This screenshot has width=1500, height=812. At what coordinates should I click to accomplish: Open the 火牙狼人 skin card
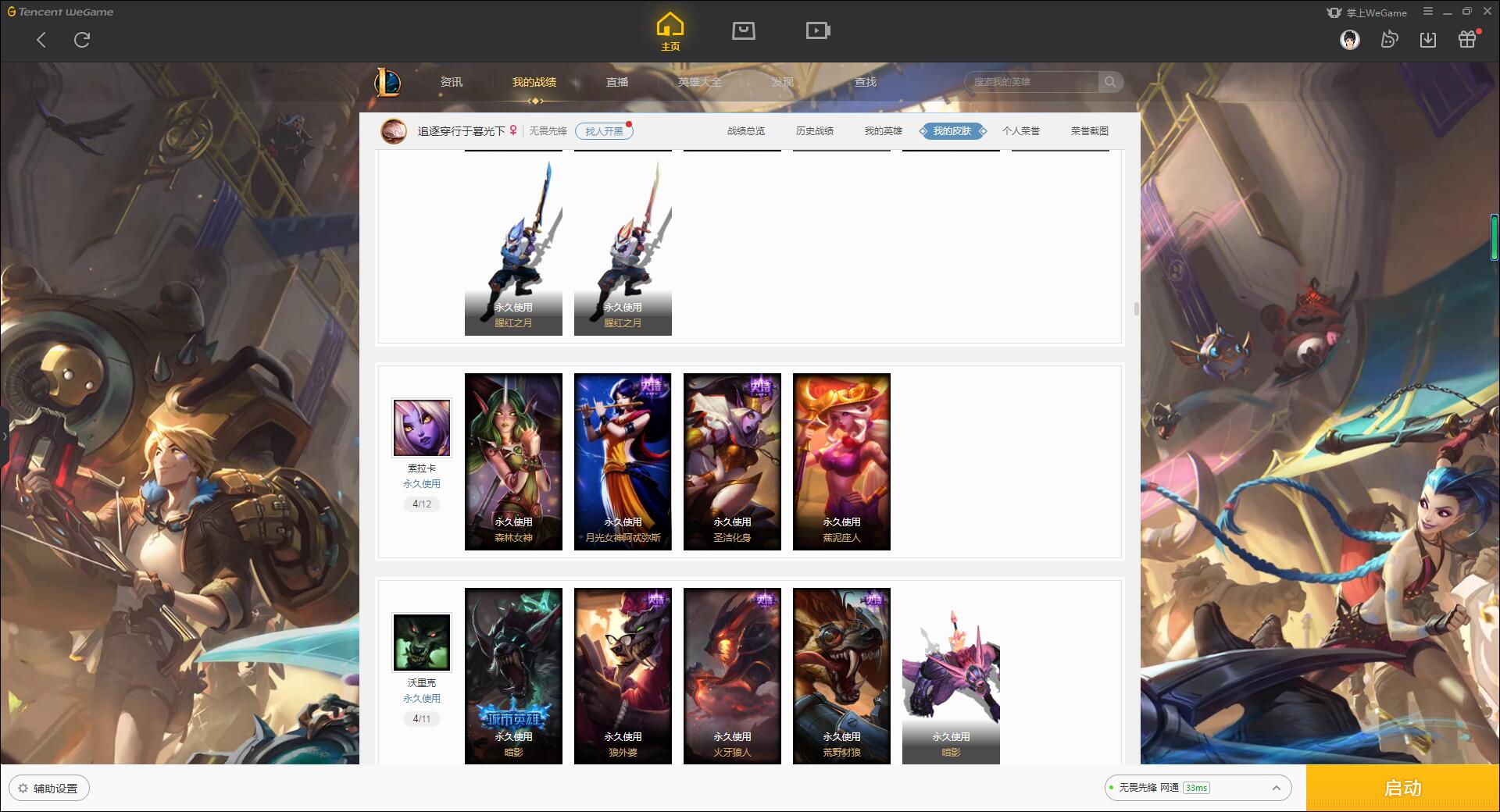click(732, 676)
